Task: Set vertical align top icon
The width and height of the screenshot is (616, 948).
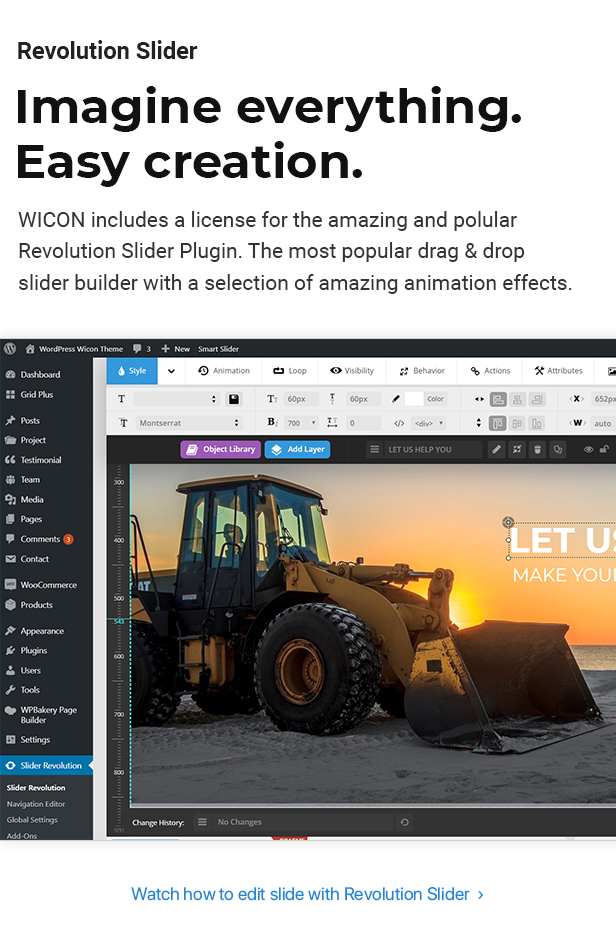Action: [x=498, y=423]
